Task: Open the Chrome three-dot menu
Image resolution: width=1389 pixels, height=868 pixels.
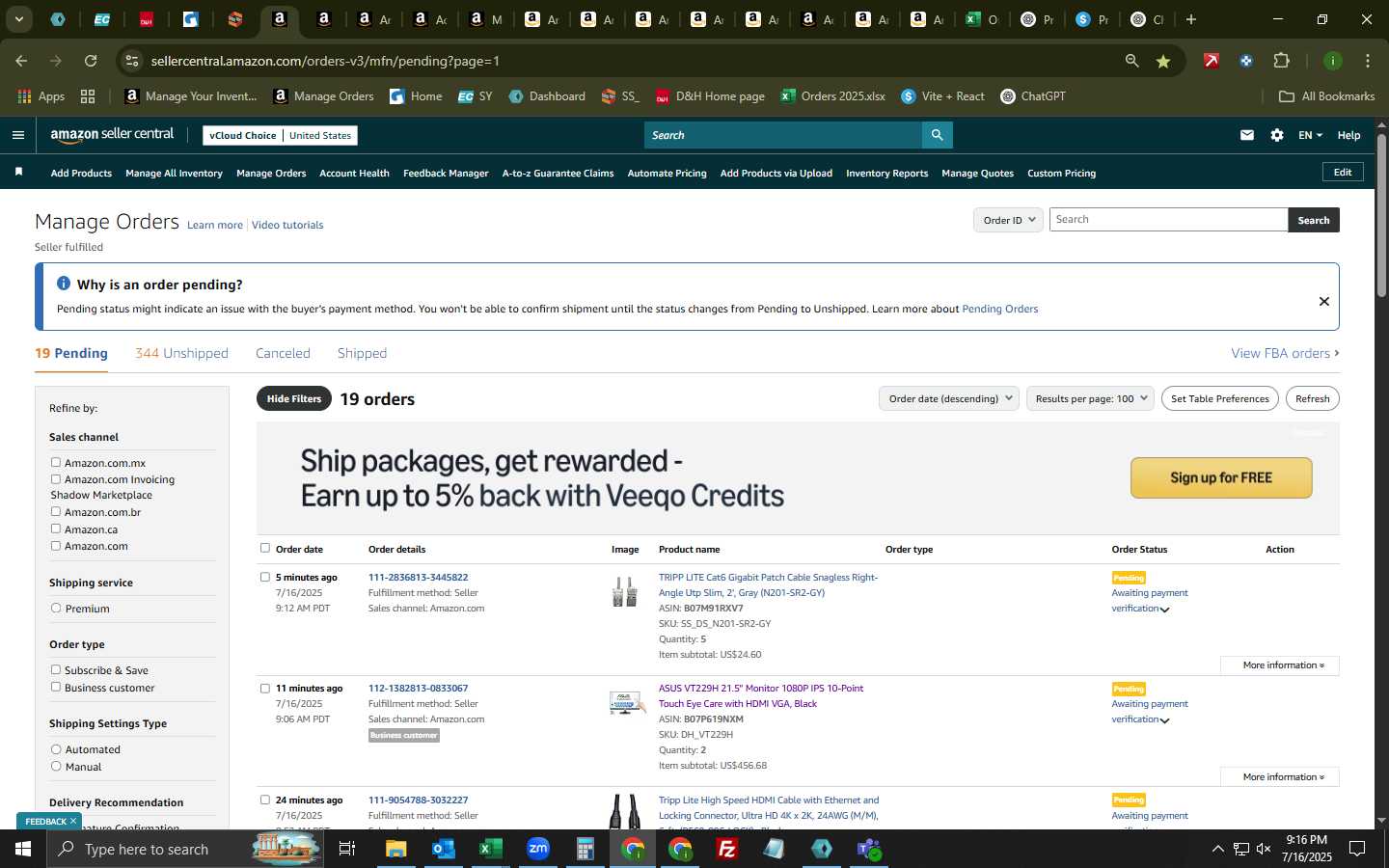Action: tap(1368, 61)
